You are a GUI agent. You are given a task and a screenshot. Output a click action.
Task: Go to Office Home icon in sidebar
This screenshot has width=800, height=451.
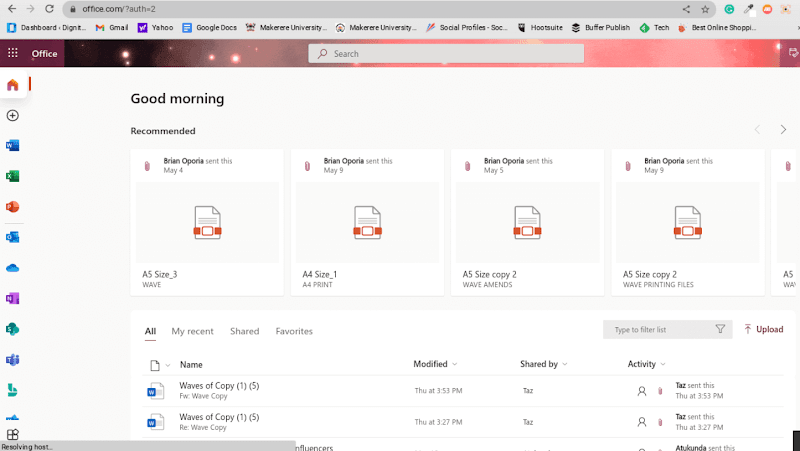point(13,85)
